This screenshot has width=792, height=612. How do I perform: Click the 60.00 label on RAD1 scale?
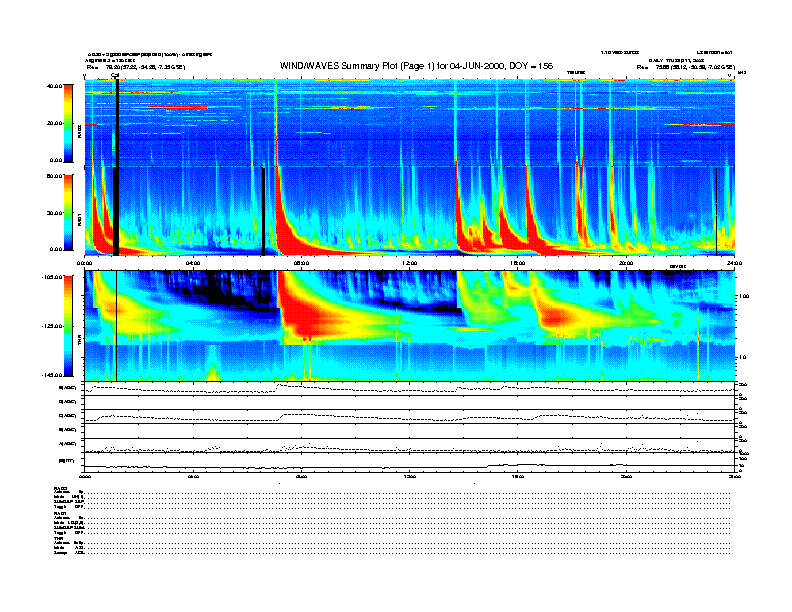pyautogui.click(x=54, y=176)
